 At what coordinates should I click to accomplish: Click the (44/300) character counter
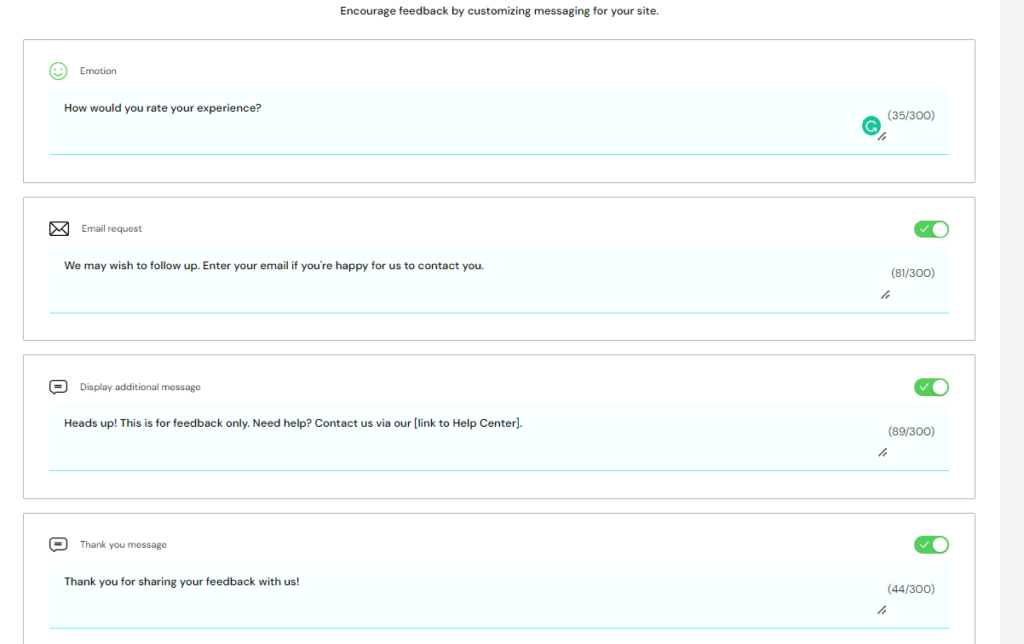tap(911, 589)
